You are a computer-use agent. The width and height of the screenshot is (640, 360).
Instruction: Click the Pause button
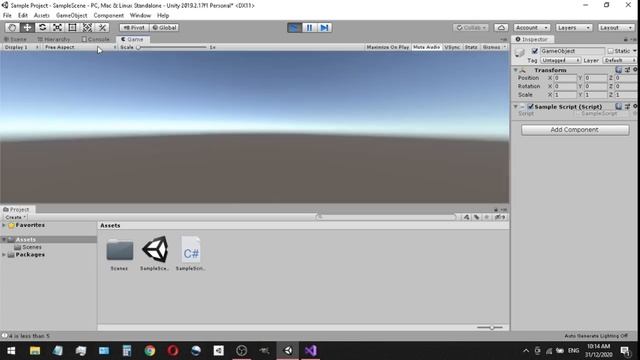pyautogui.click(x=309, y=27)
